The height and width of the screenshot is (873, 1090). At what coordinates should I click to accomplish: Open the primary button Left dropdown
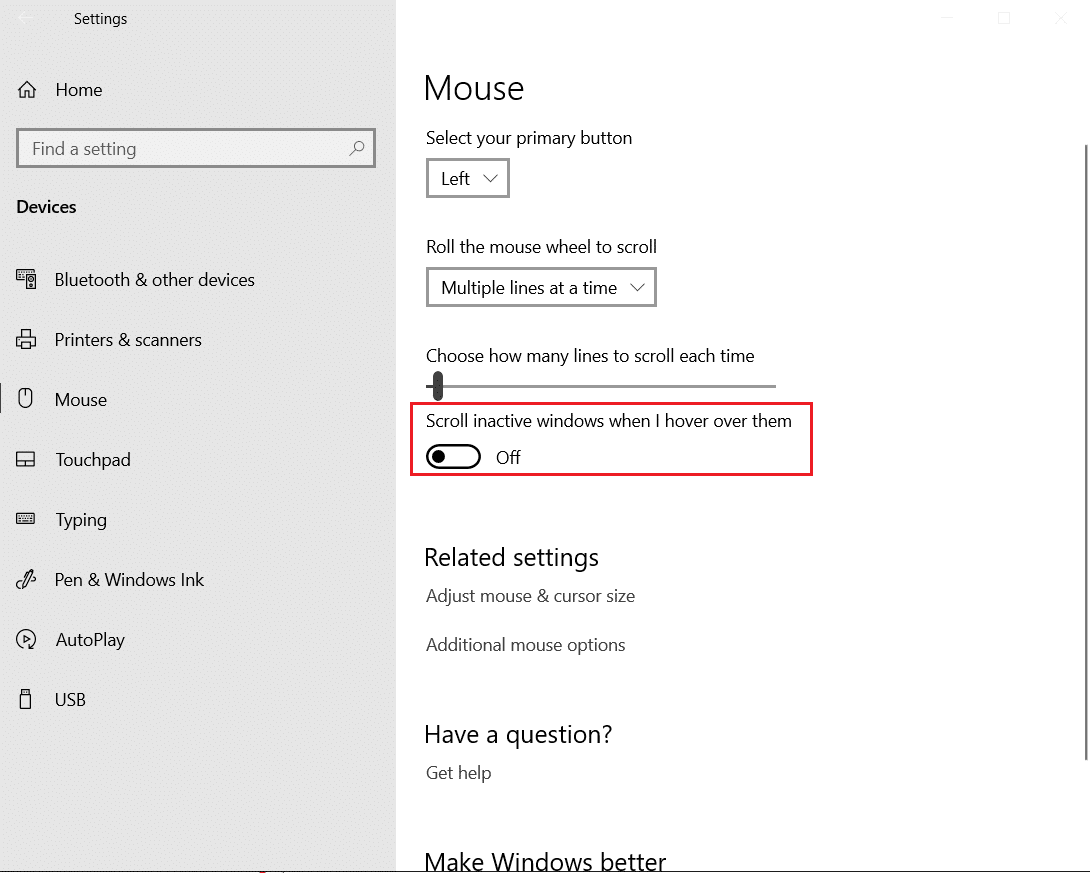coord(468,178)
